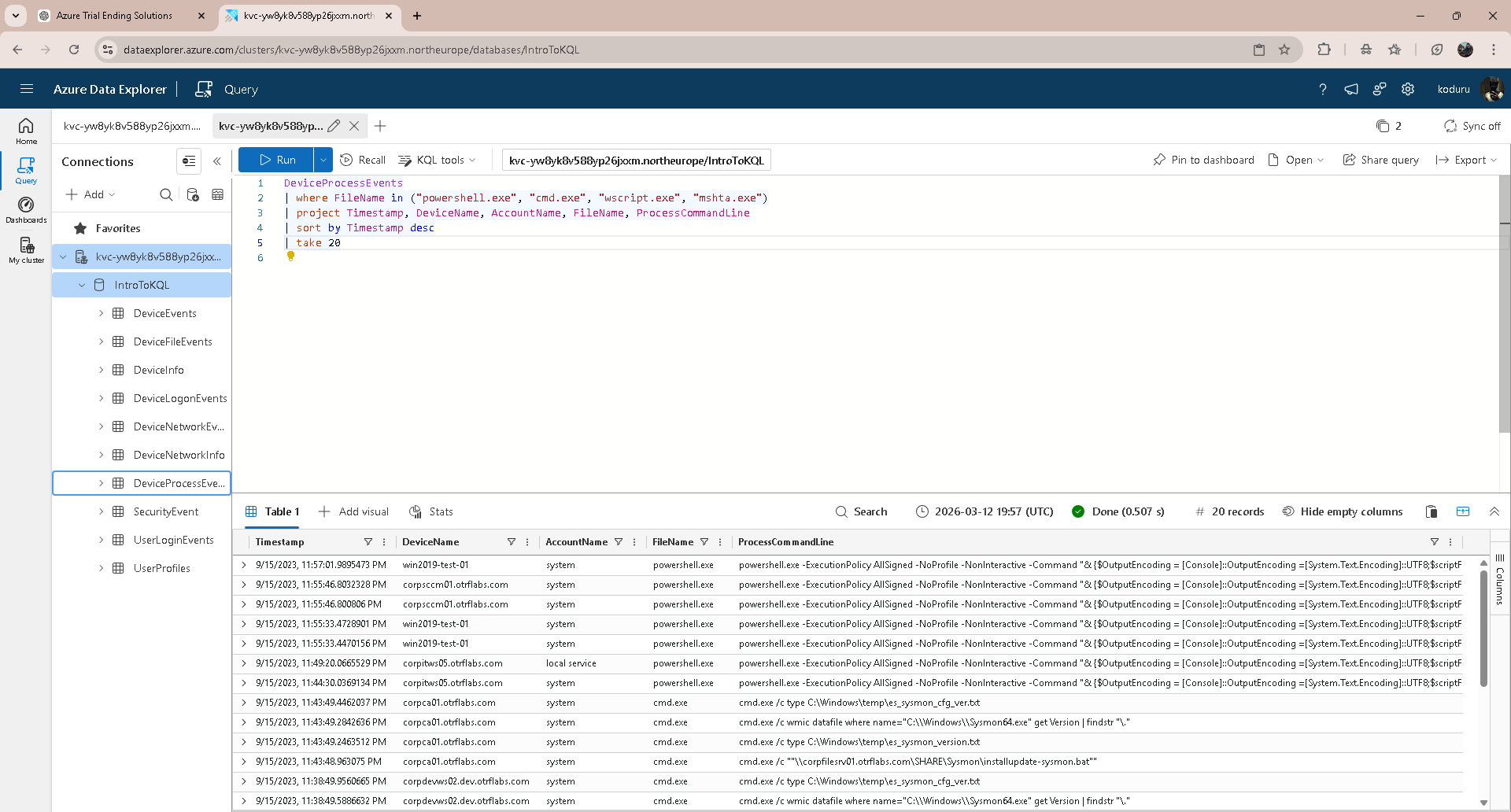Open the koduru user account menu

1469,89
